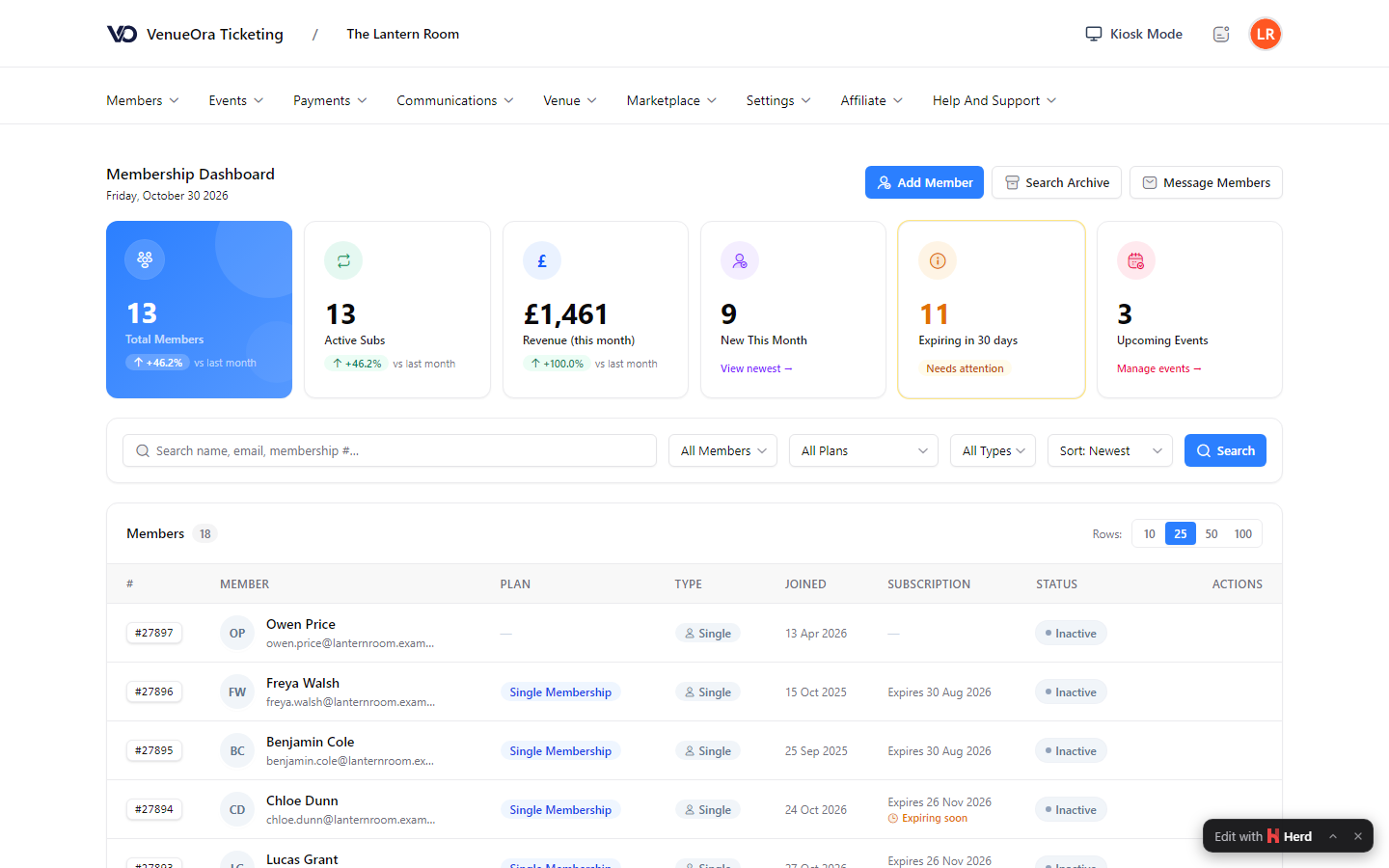Collapse the Edit with Herd bar chevron
The width and height of the screenshot is (1389, 868).
(x=1333, y=836)
